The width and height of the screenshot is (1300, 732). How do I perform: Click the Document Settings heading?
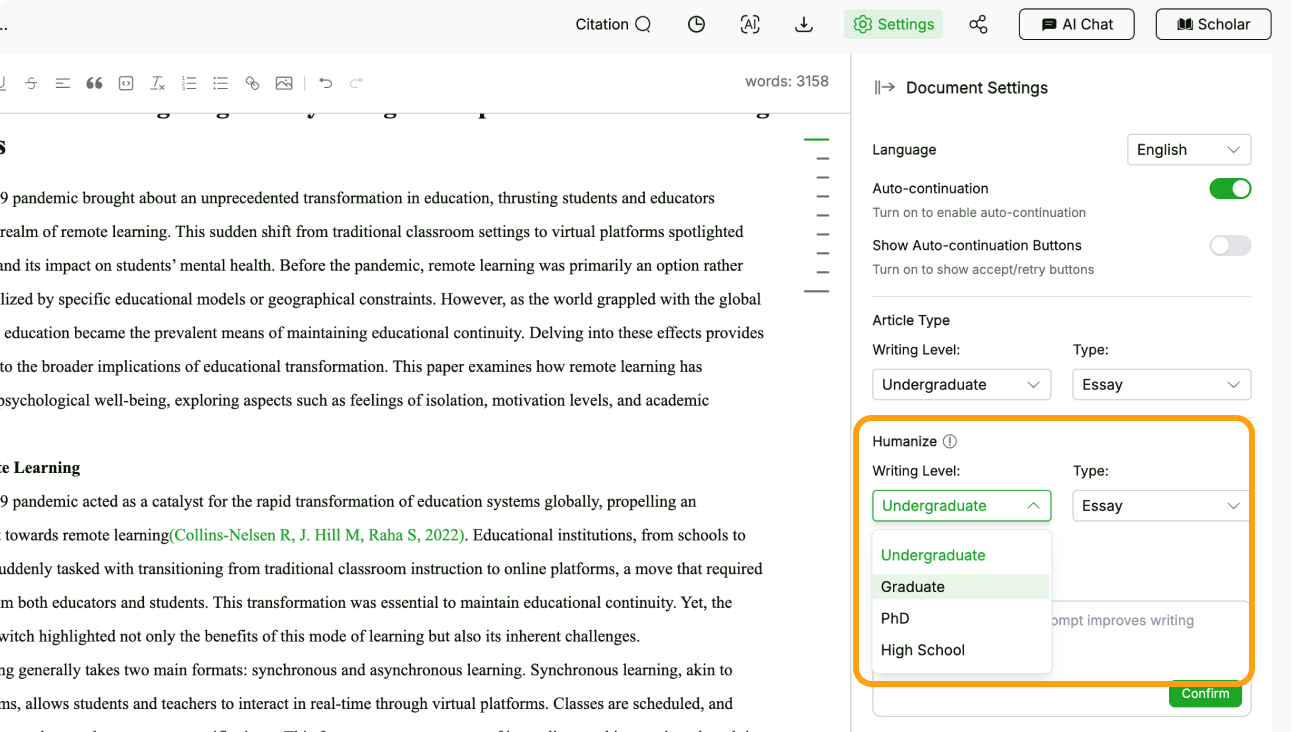977,88
